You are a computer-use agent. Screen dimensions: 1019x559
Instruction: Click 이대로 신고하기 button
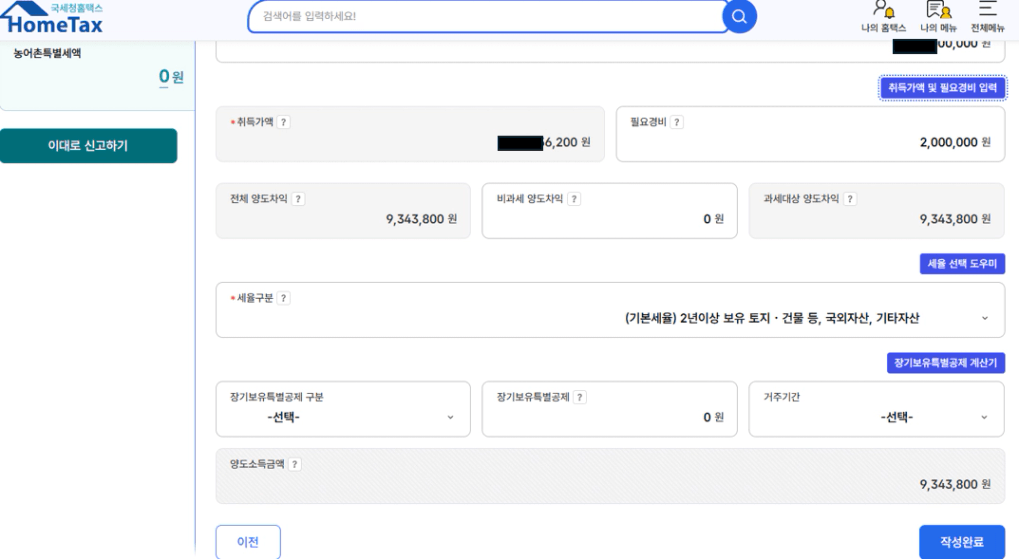pos(89,146)
